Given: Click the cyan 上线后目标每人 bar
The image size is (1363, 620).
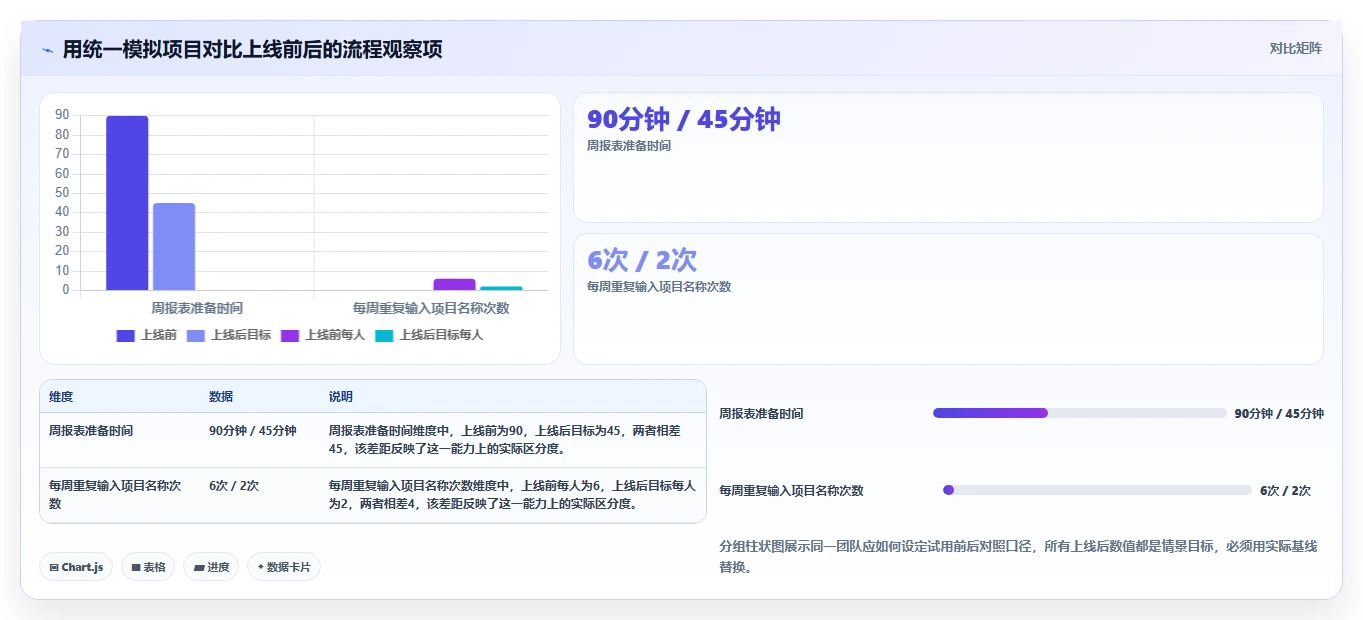Looking at the screenshot, I should [x=501, y=289].
